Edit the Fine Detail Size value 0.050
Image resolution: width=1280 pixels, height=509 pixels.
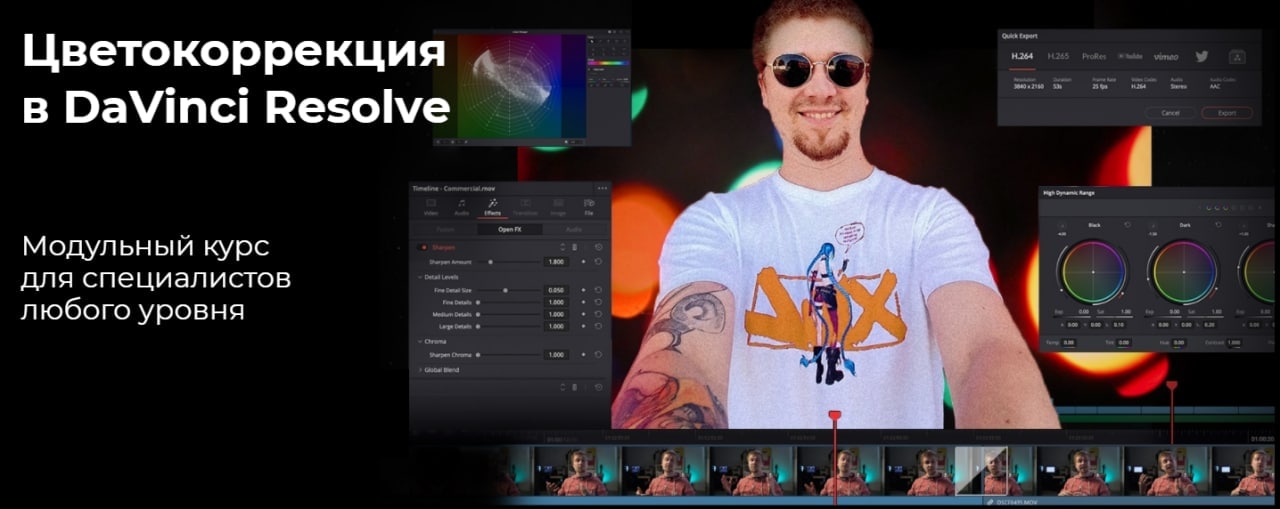click(556, 290)
